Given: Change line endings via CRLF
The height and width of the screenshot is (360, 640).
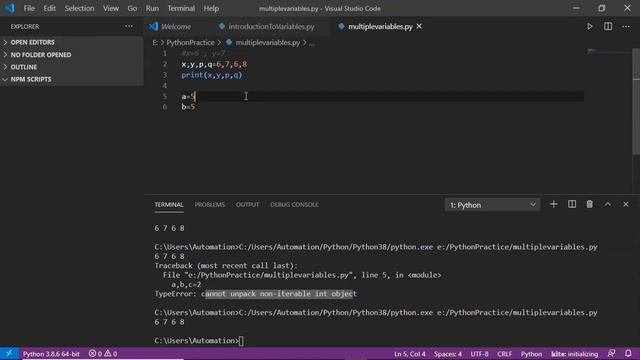Looking at the screenshot, I should pos(504,354).
